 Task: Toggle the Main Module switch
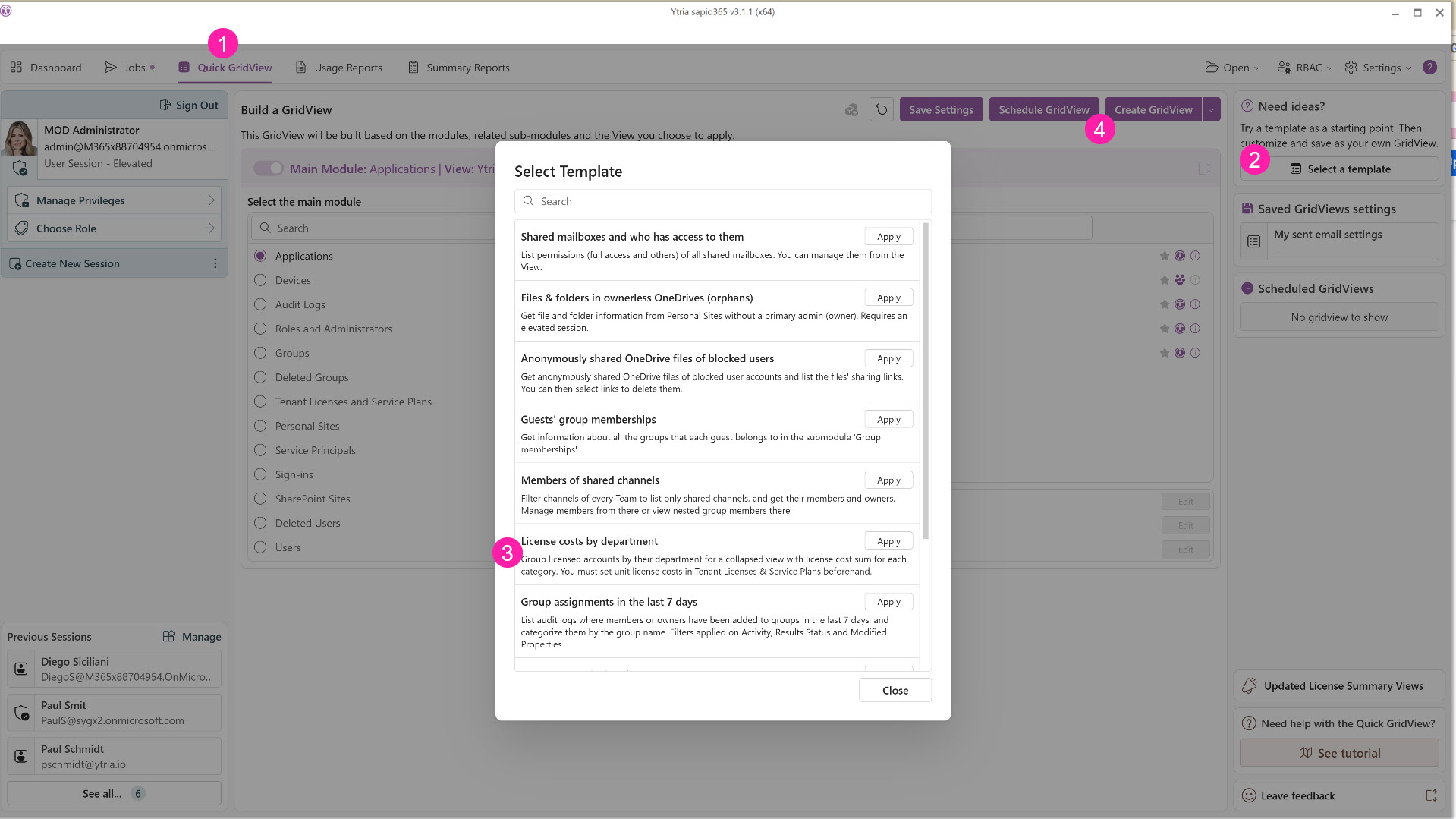(x=268, y=169)
